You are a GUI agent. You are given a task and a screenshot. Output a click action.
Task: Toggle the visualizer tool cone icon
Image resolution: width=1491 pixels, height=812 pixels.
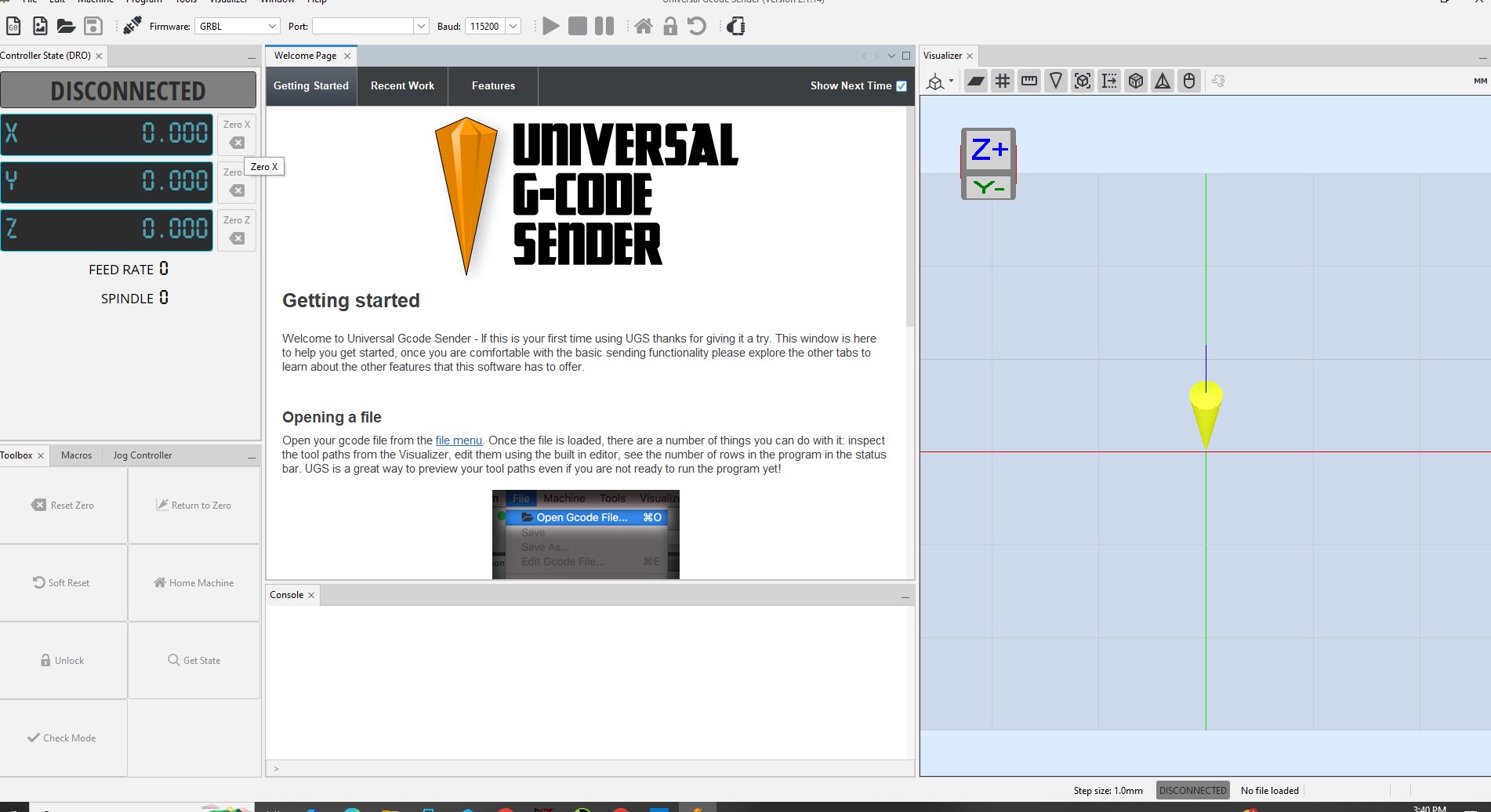1056,81
